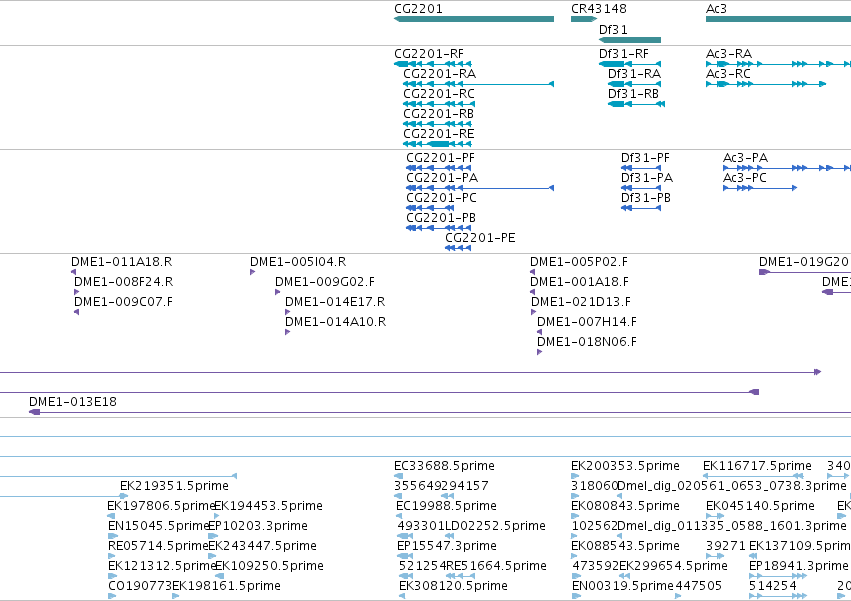Select transcript Df31-RB
This screenshot has width=851, height=601.
636,104
